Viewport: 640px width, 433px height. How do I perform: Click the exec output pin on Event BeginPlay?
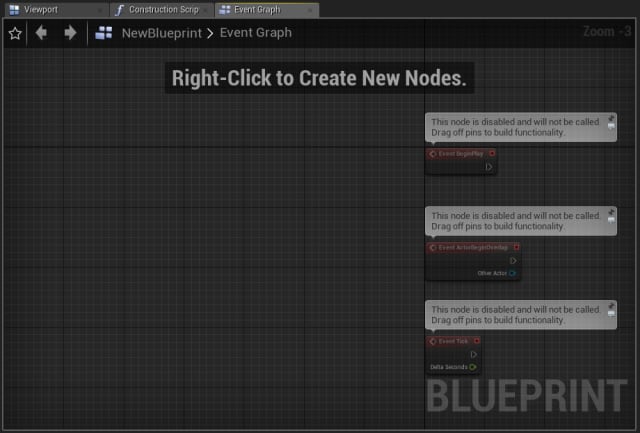(x=489, y=167)
